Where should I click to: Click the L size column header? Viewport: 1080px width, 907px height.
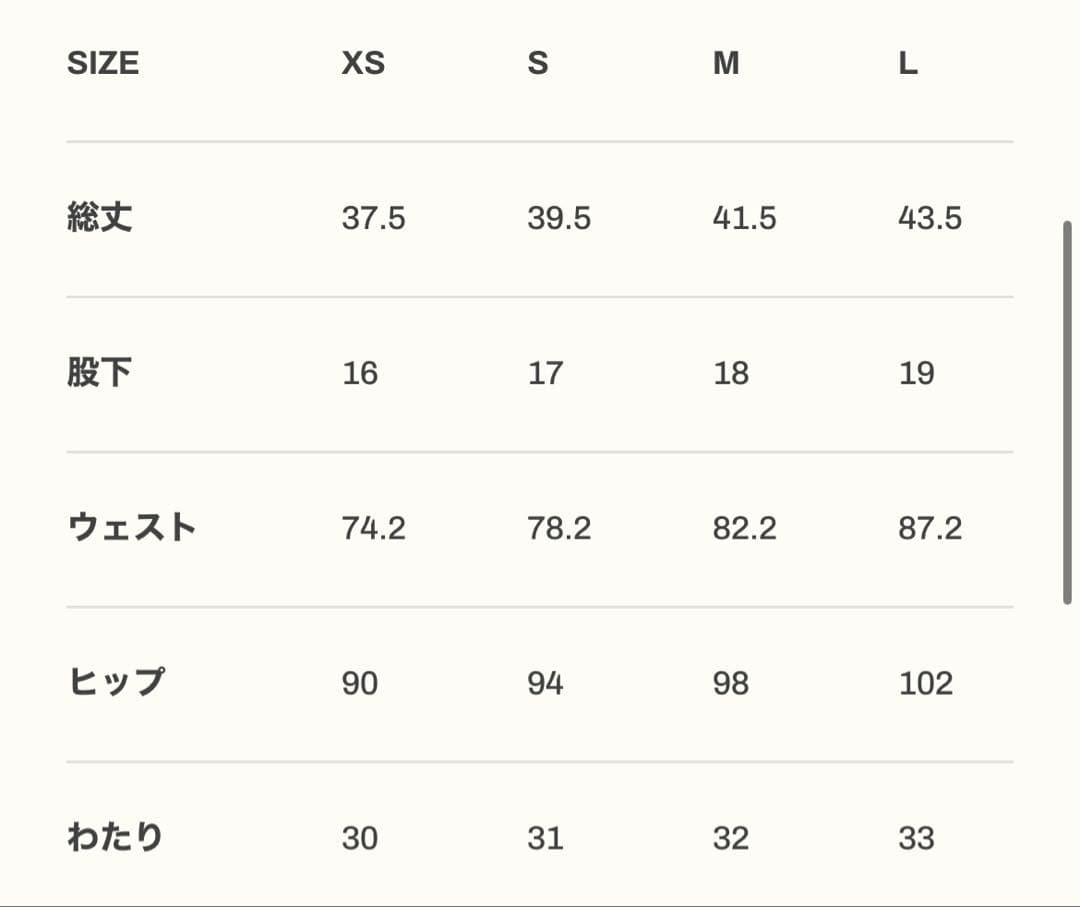click(x=908, y=64)
